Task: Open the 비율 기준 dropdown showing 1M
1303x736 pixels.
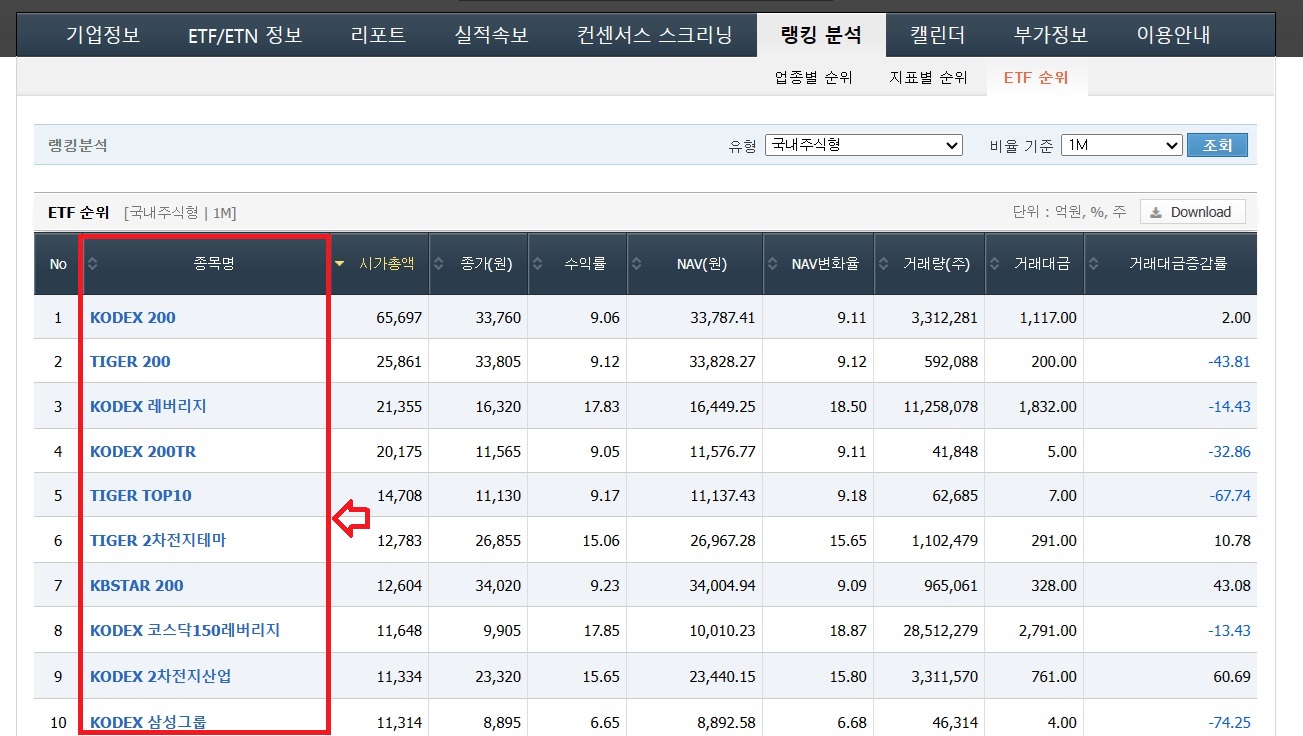Action: click(x=1121, y=145)
